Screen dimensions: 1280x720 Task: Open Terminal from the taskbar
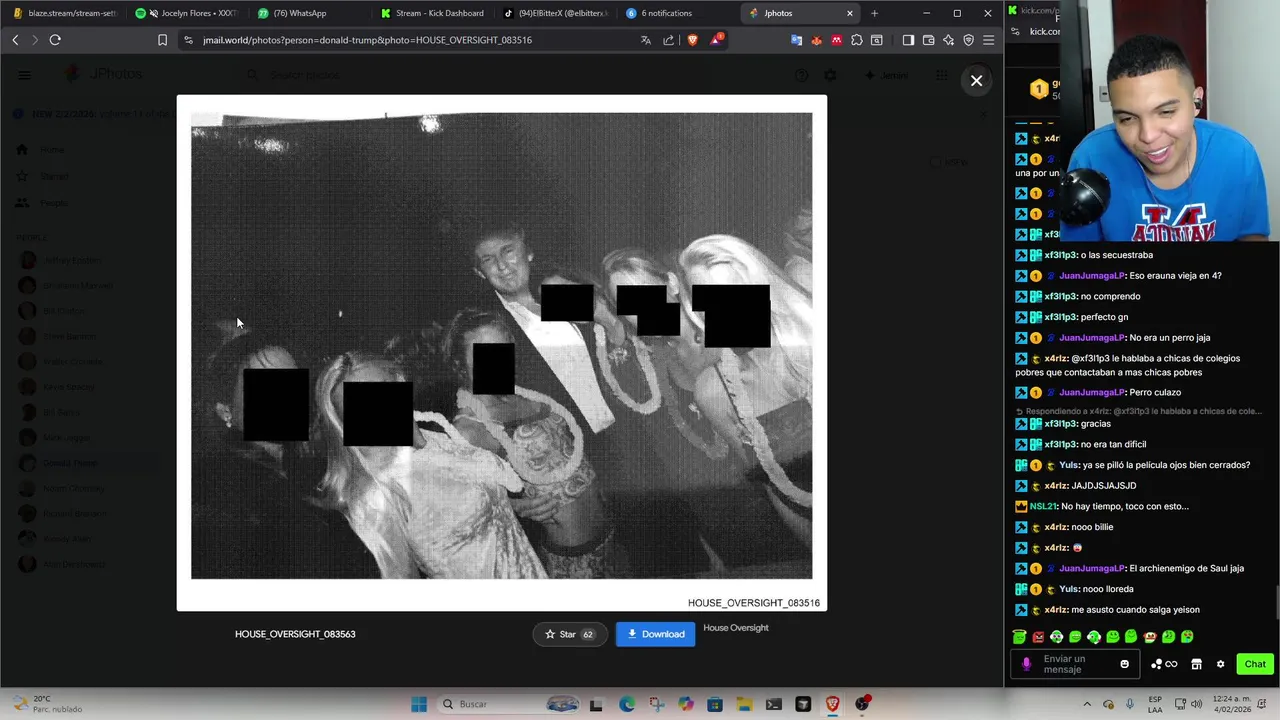(x=774, y=704)
